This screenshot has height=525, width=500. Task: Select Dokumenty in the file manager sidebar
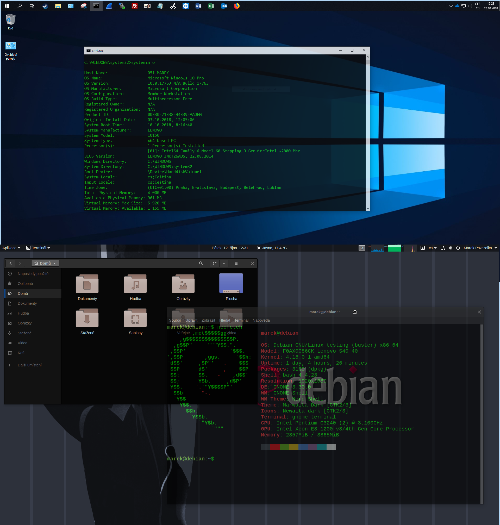32,304
